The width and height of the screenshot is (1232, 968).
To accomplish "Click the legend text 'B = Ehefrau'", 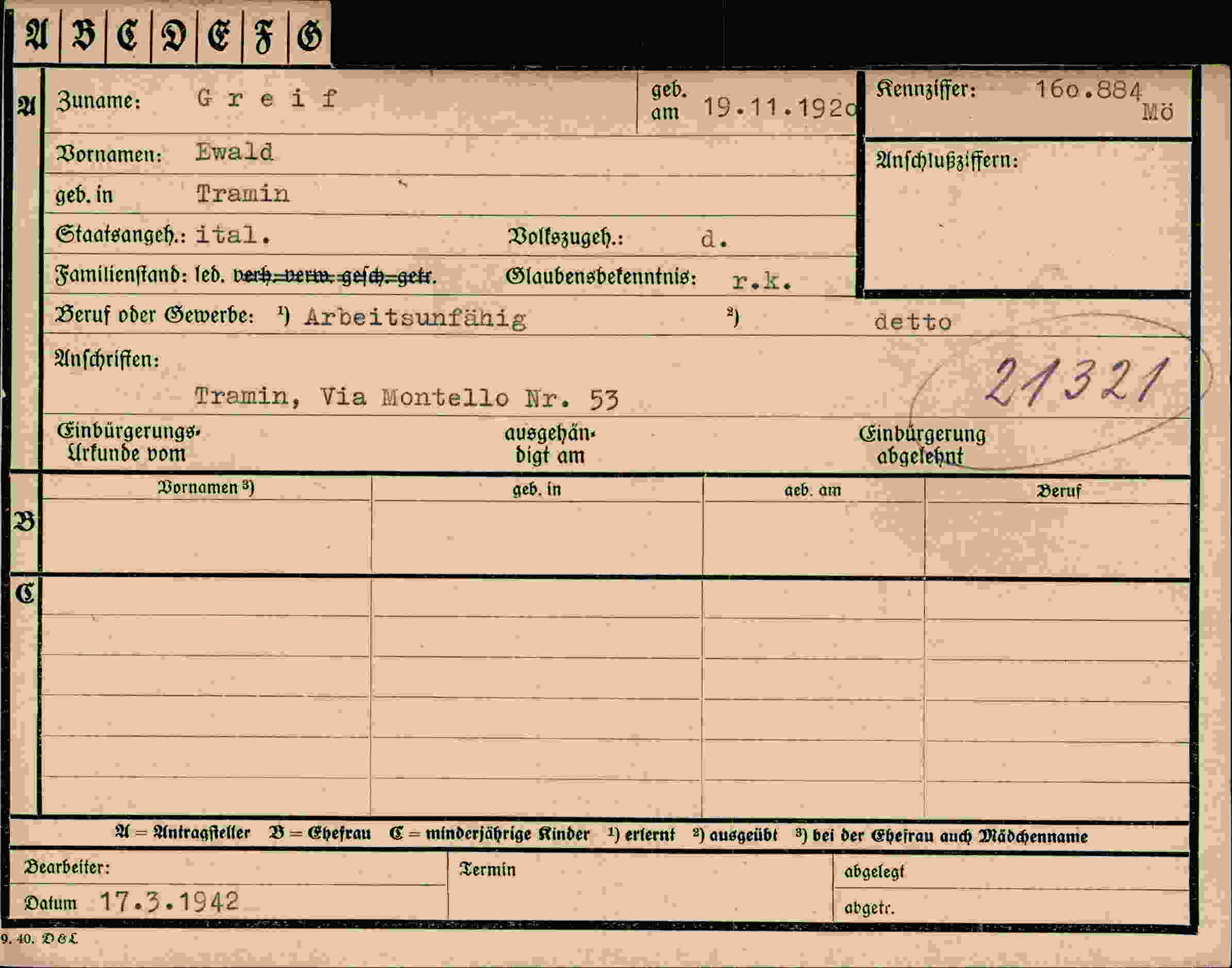I will [x=320, y=833].
